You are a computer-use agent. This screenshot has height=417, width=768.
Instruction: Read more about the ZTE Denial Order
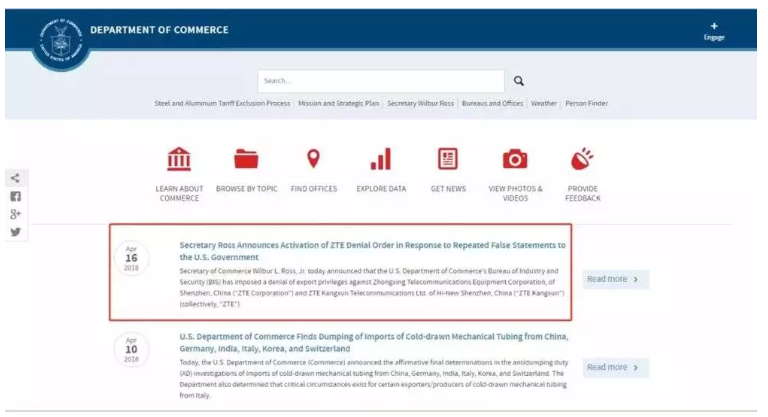[612, 279]
